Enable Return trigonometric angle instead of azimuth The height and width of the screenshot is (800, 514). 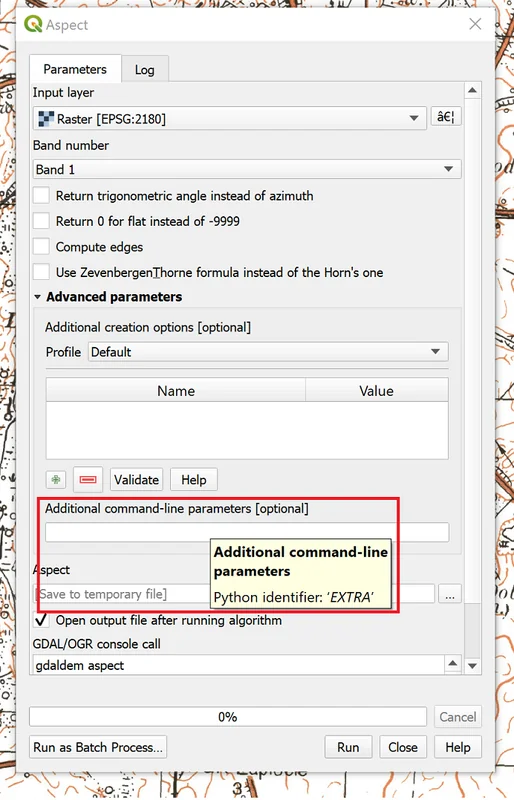coord(41,195)
